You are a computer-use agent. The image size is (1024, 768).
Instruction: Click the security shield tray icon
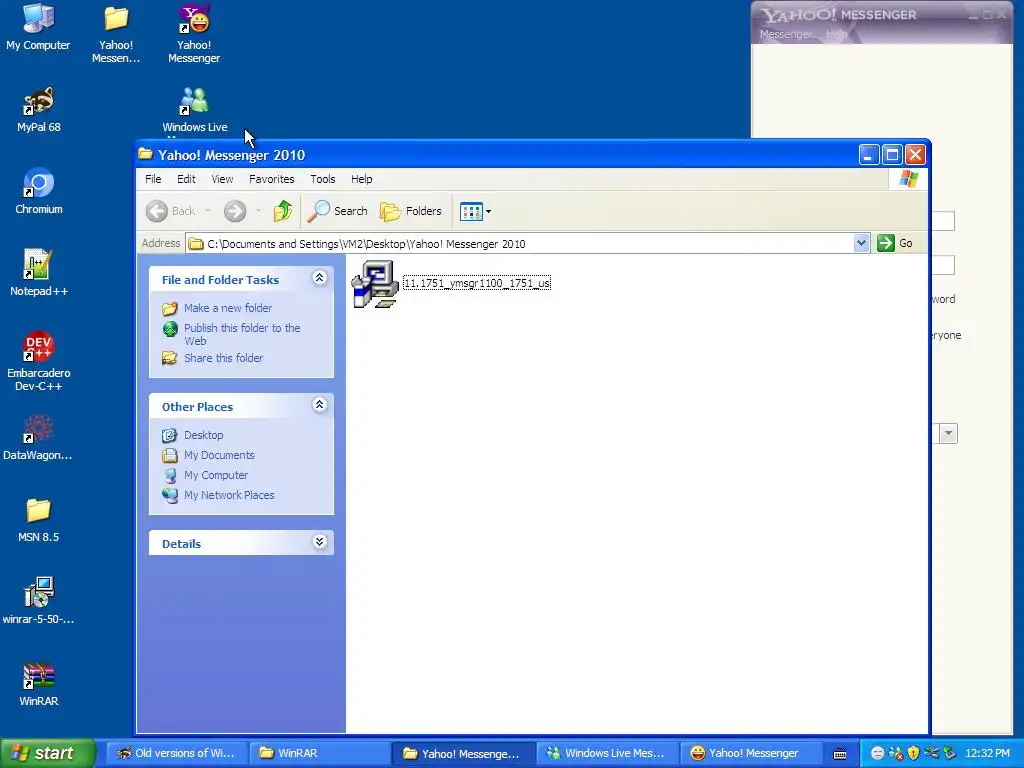click(x=913, y=753)
